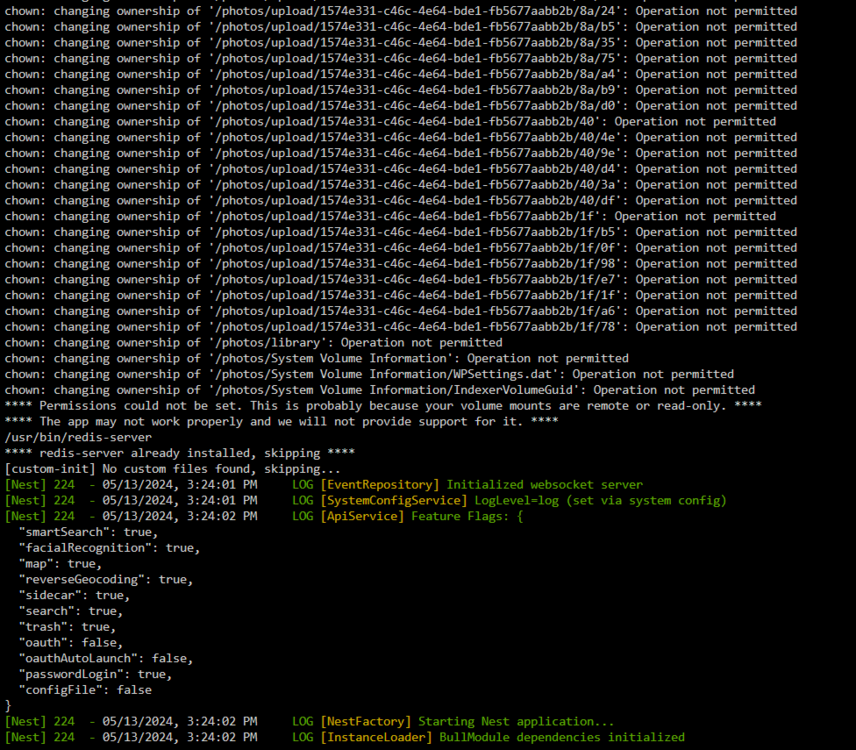Click the path ending in '8a/b5'
The height and width of the screenshot is (750, 856).
(x=417, y=27)
